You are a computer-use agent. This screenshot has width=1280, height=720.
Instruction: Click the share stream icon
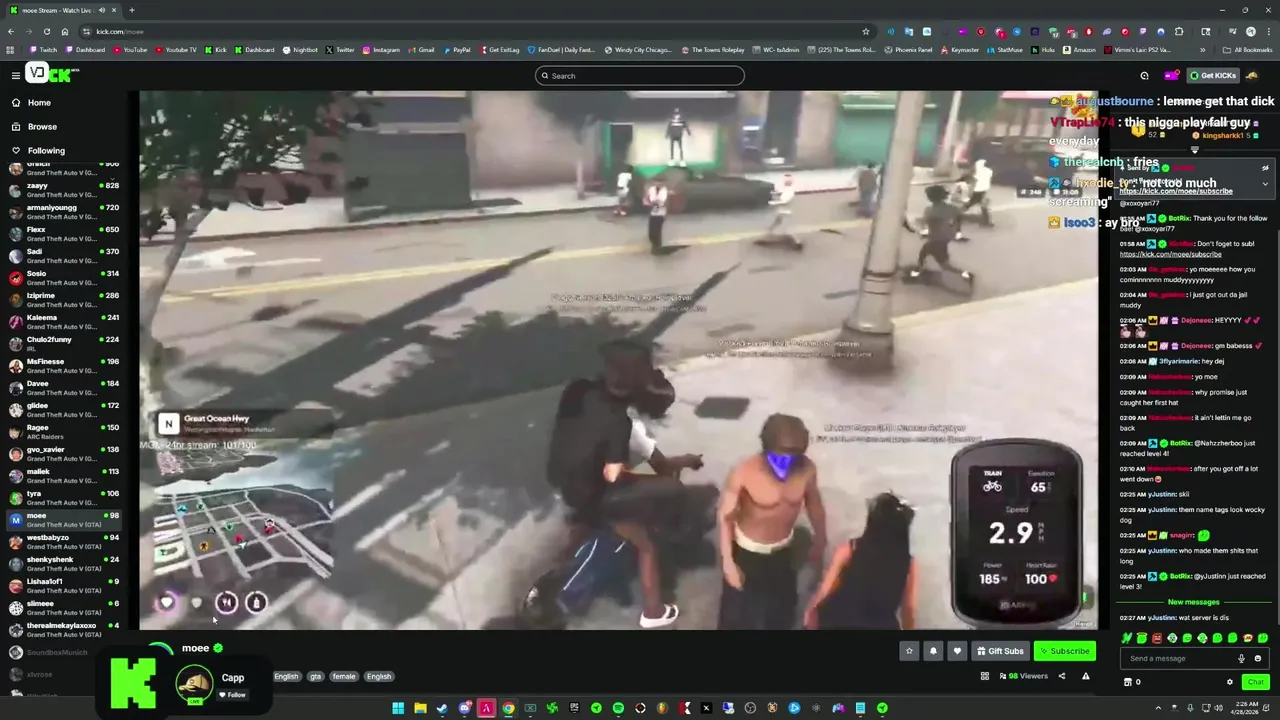coord(1062,676)
